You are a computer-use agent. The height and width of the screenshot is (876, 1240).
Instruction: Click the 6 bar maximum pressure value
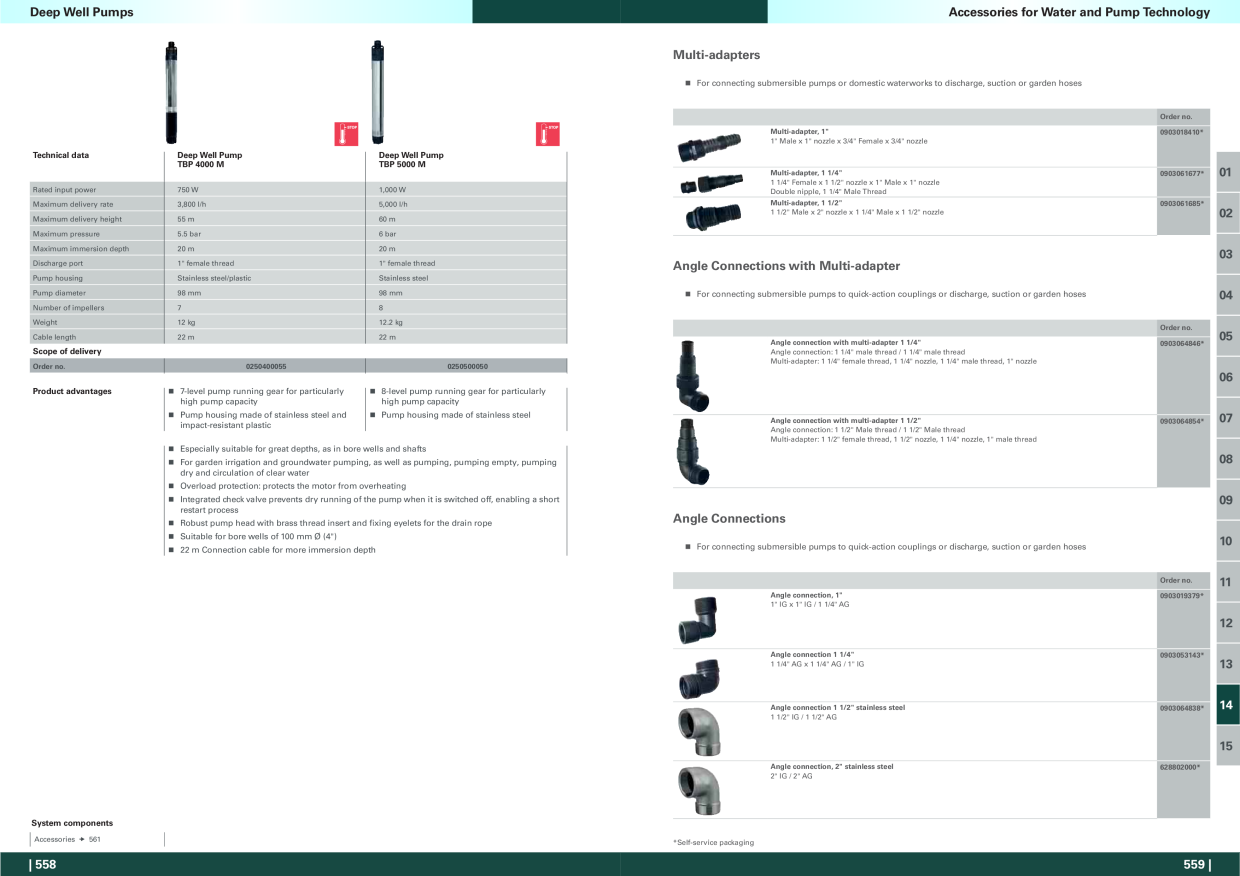pyautogui.click(x=387, y=234)
